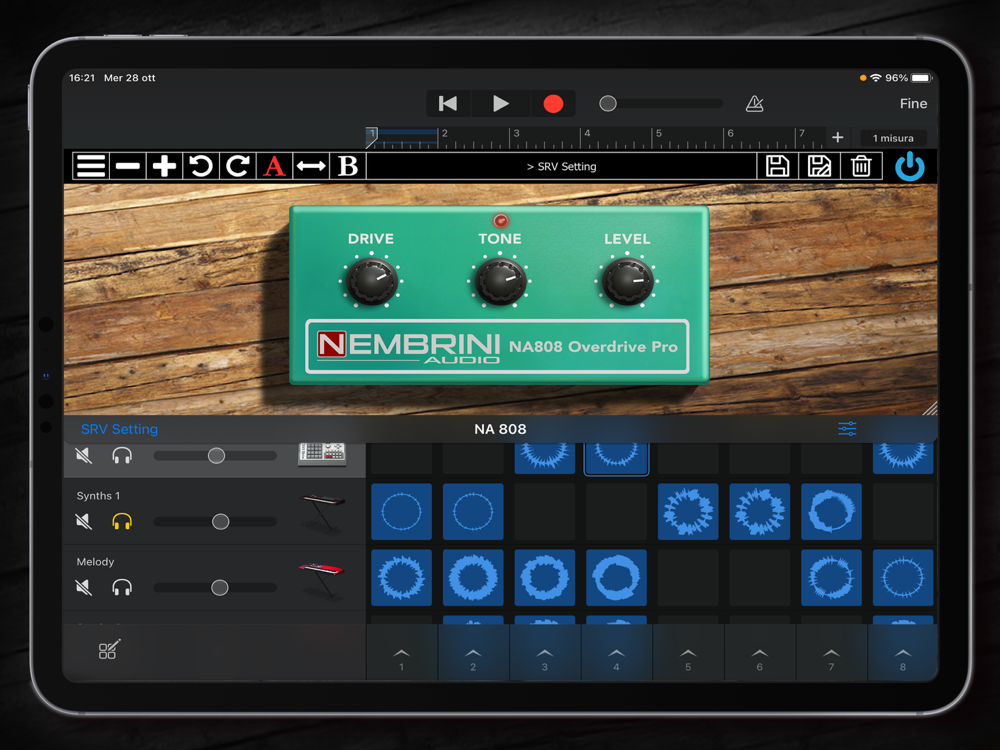Tap Fine to close the plugin
This screenshot has height=750, width=1000.
(x=913, y=103)
